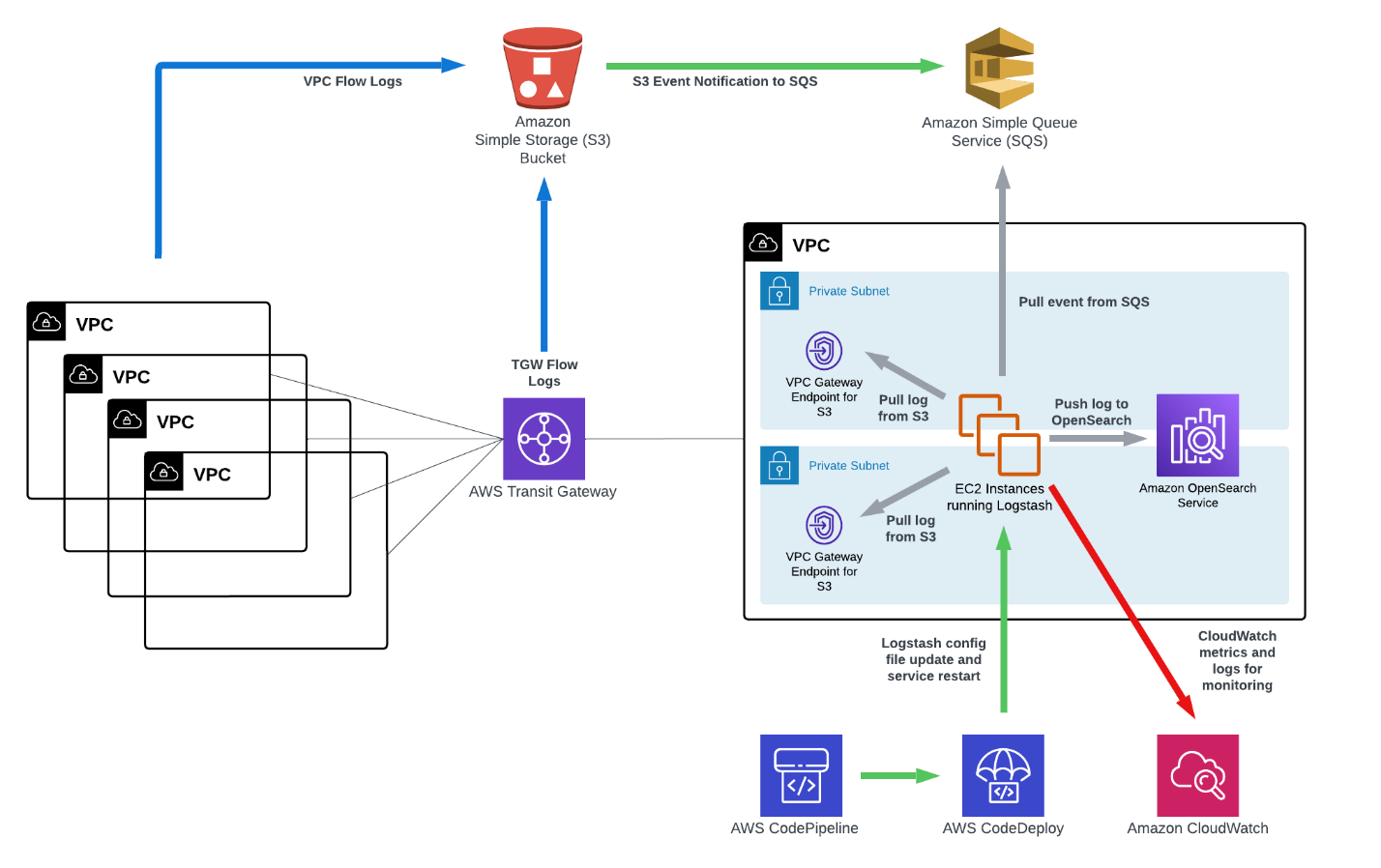Click the "AWS Transit Gateway" caption

(x=543, y=491)
